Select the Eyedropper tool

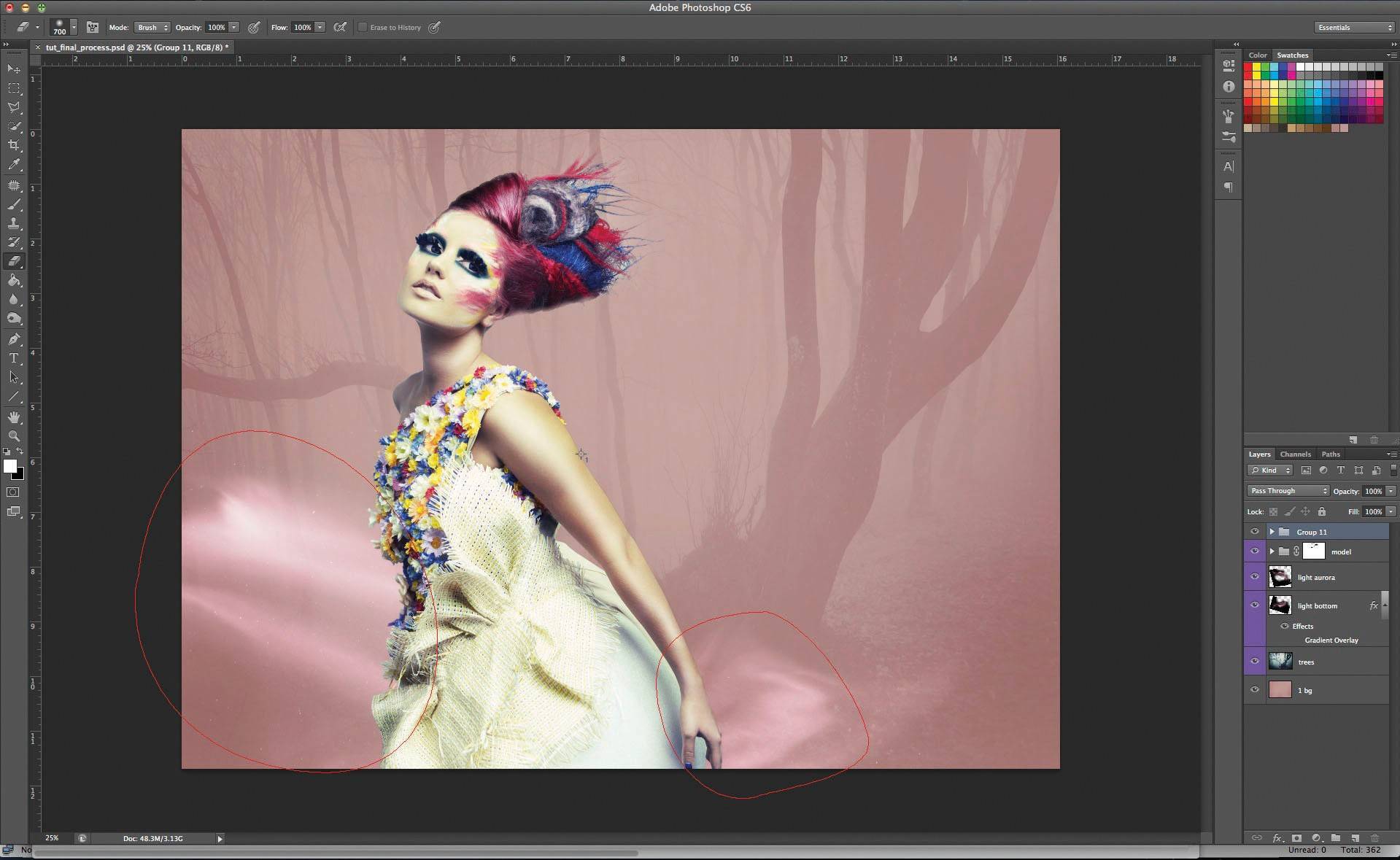tap(14, 165)
